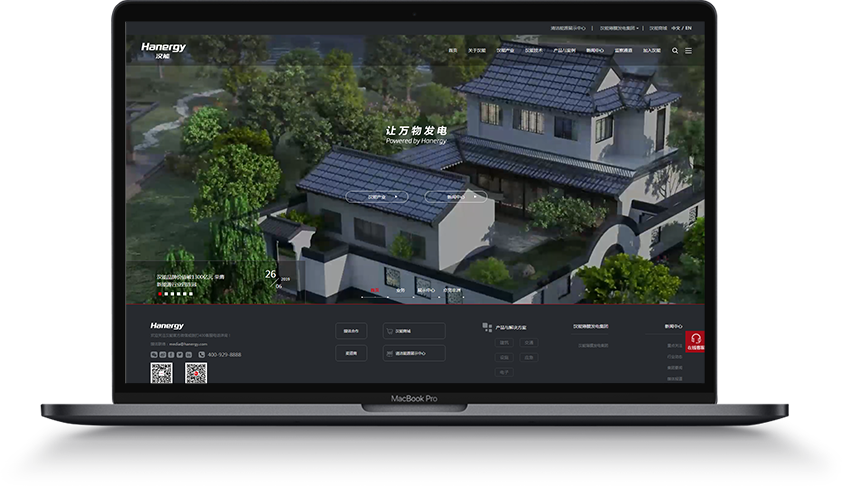Select the 建筑 product tag
This screenshot has width=842, height=486.
tap(504, 343)
